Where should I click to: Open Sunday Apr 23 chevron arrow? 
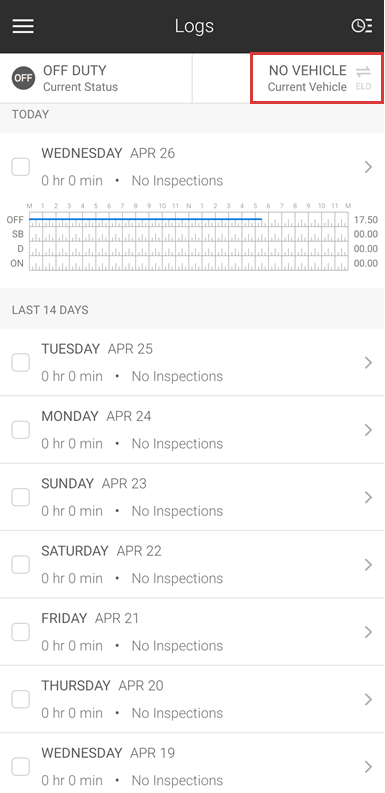(368, 497)
